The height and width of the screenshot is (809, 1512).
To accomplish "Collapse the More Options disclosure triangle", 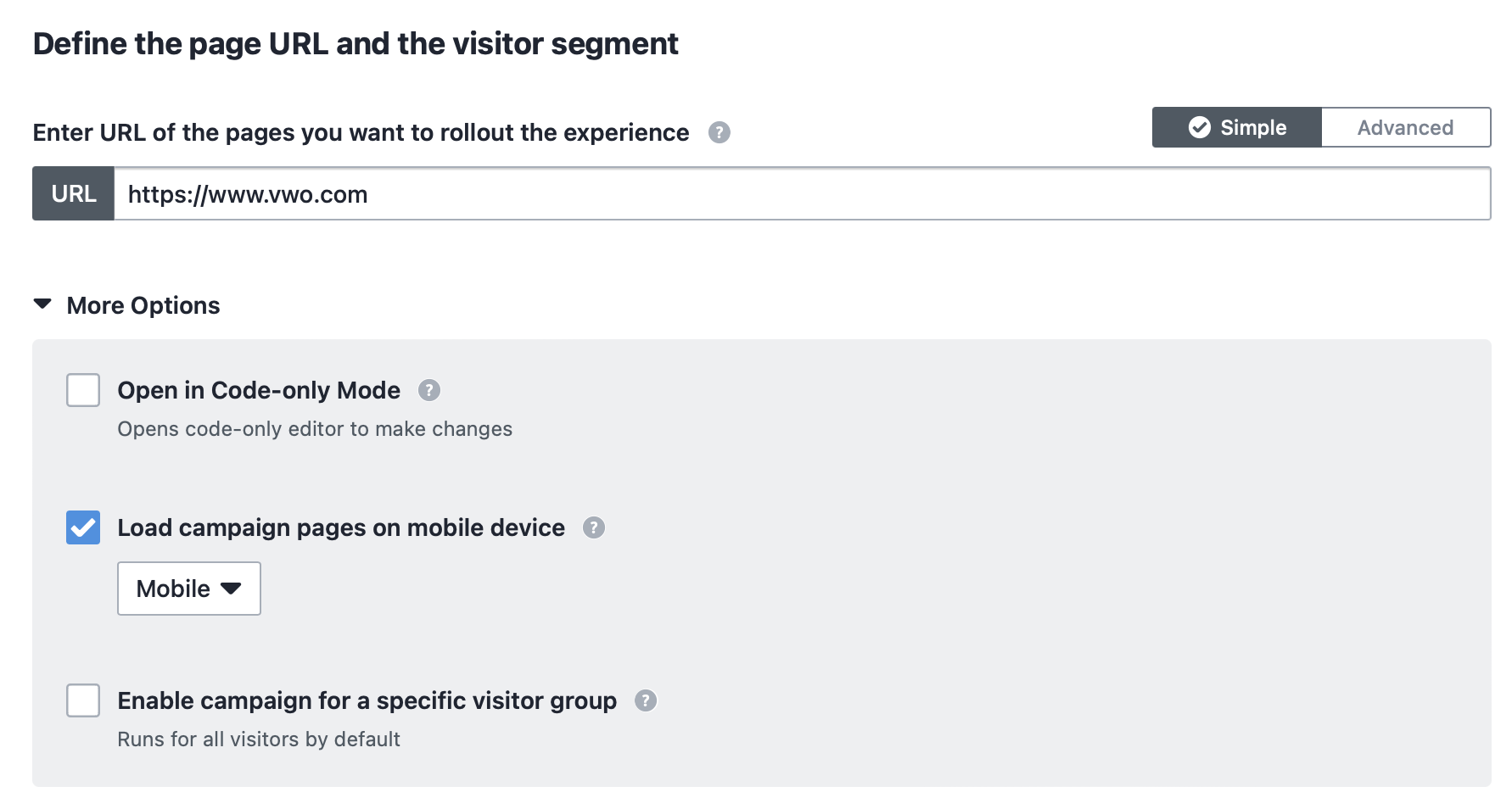I will click(42, 304).
